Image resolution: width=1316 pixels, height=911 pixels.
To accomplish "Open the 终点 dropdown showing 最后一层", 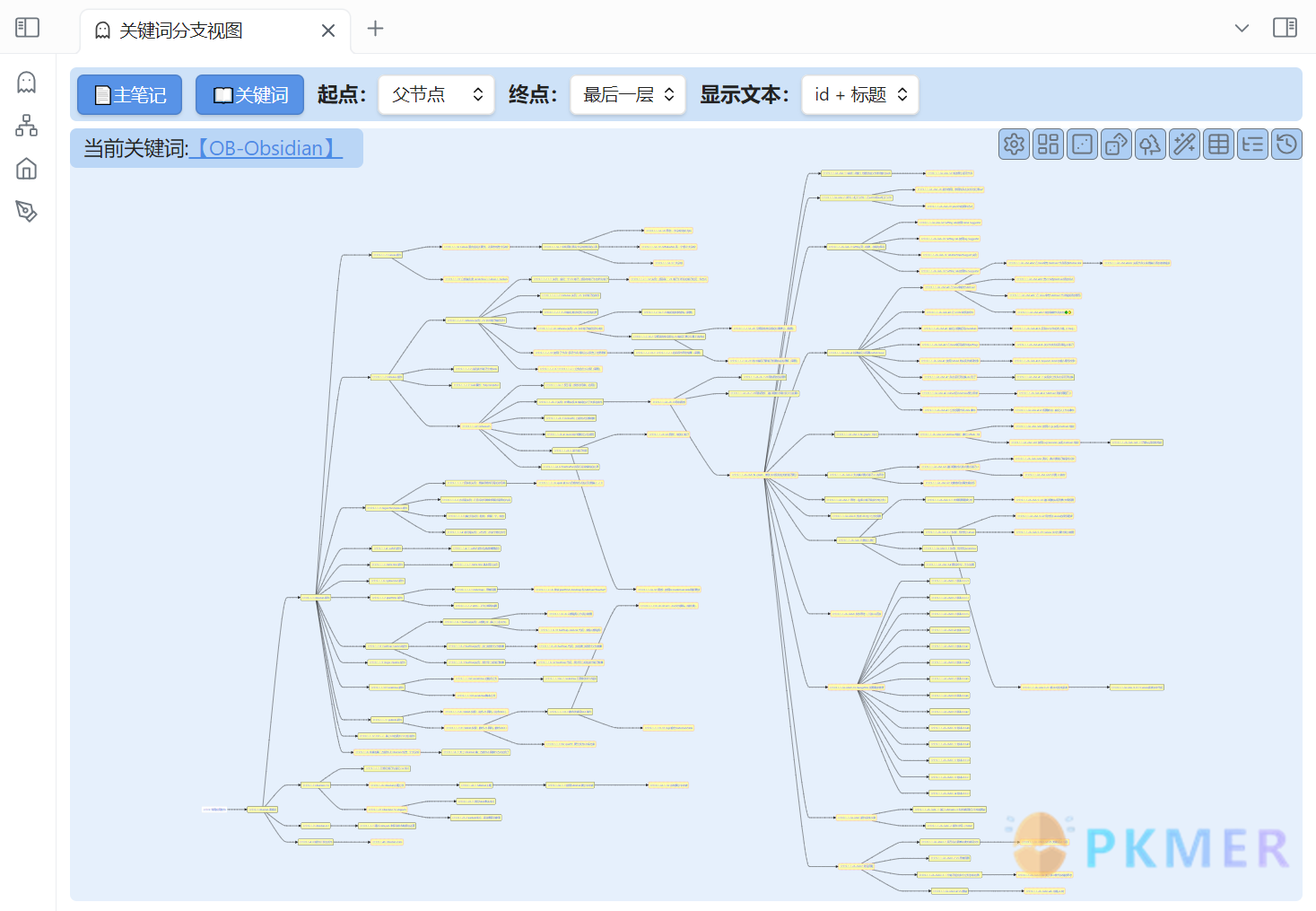I will pyautogui.click(x=628, y=94).
